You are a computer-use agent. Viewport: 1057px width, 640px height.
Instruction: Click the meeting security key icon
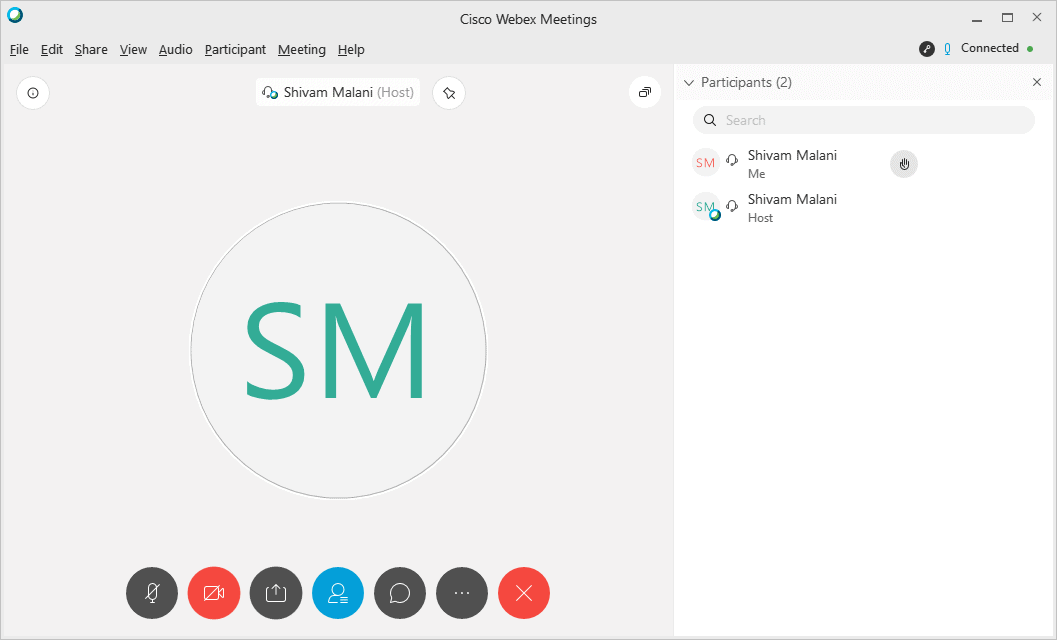(927, 49)
